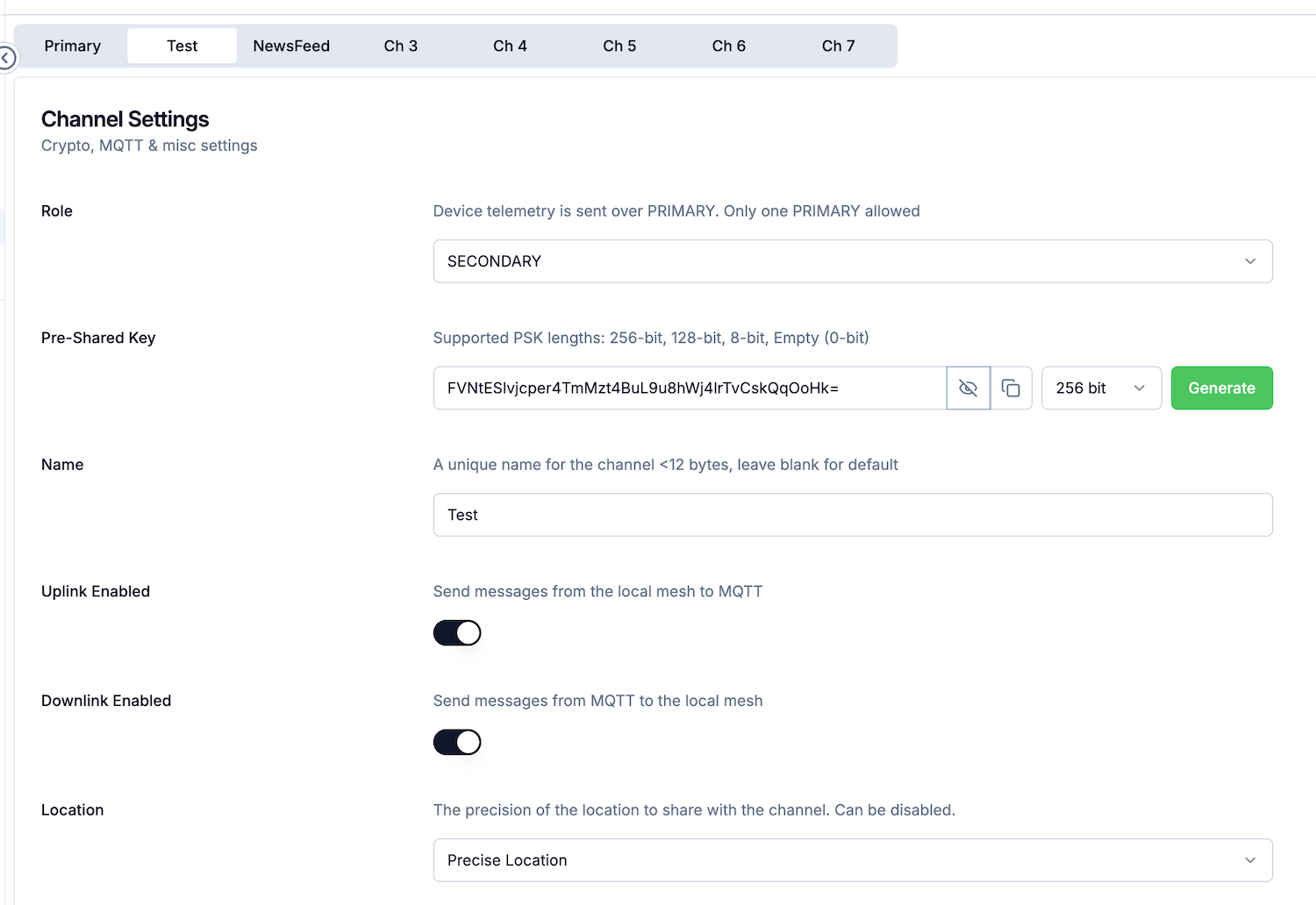This screenshot has width=1316, height=905.
Task: Click the chevron arrow in Role dropdown
Action: point(1250,261)
